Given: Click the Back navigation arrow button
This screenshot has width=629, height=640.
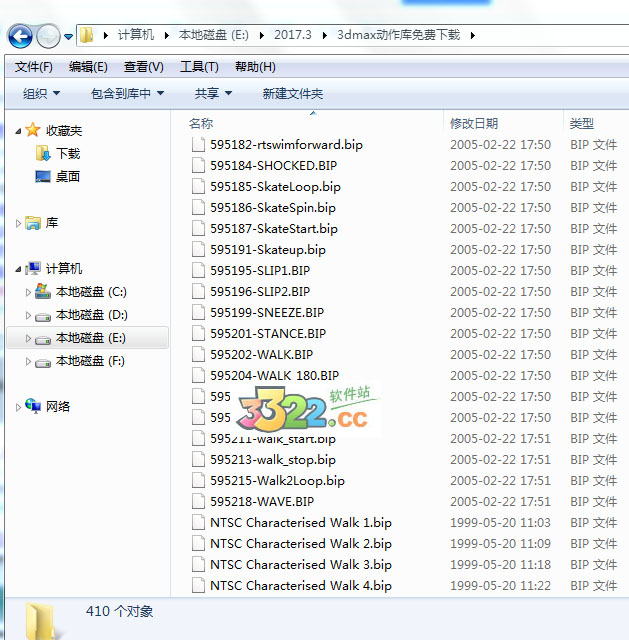Looking at the screenshot, I should pos(20,36).
